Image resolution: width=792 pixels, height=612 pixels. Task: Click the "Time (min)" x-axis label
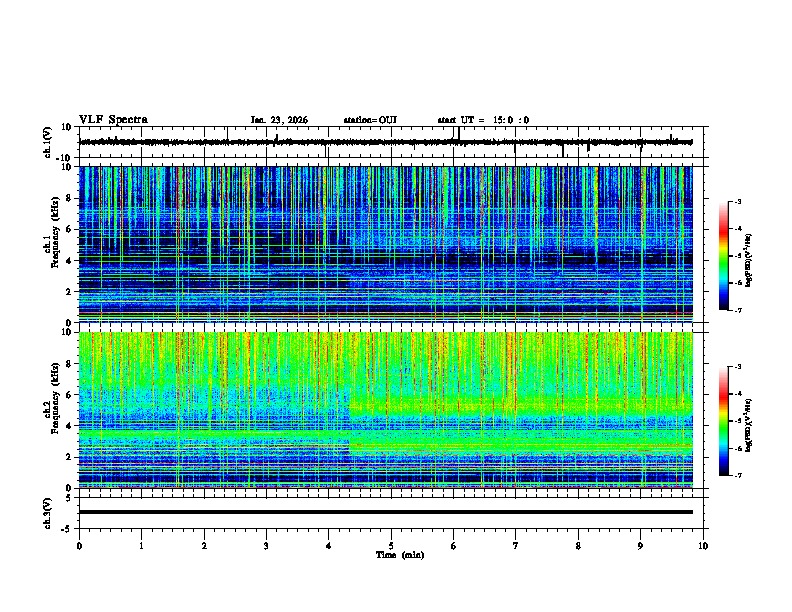pyautogui.click(x=400, y=555)
